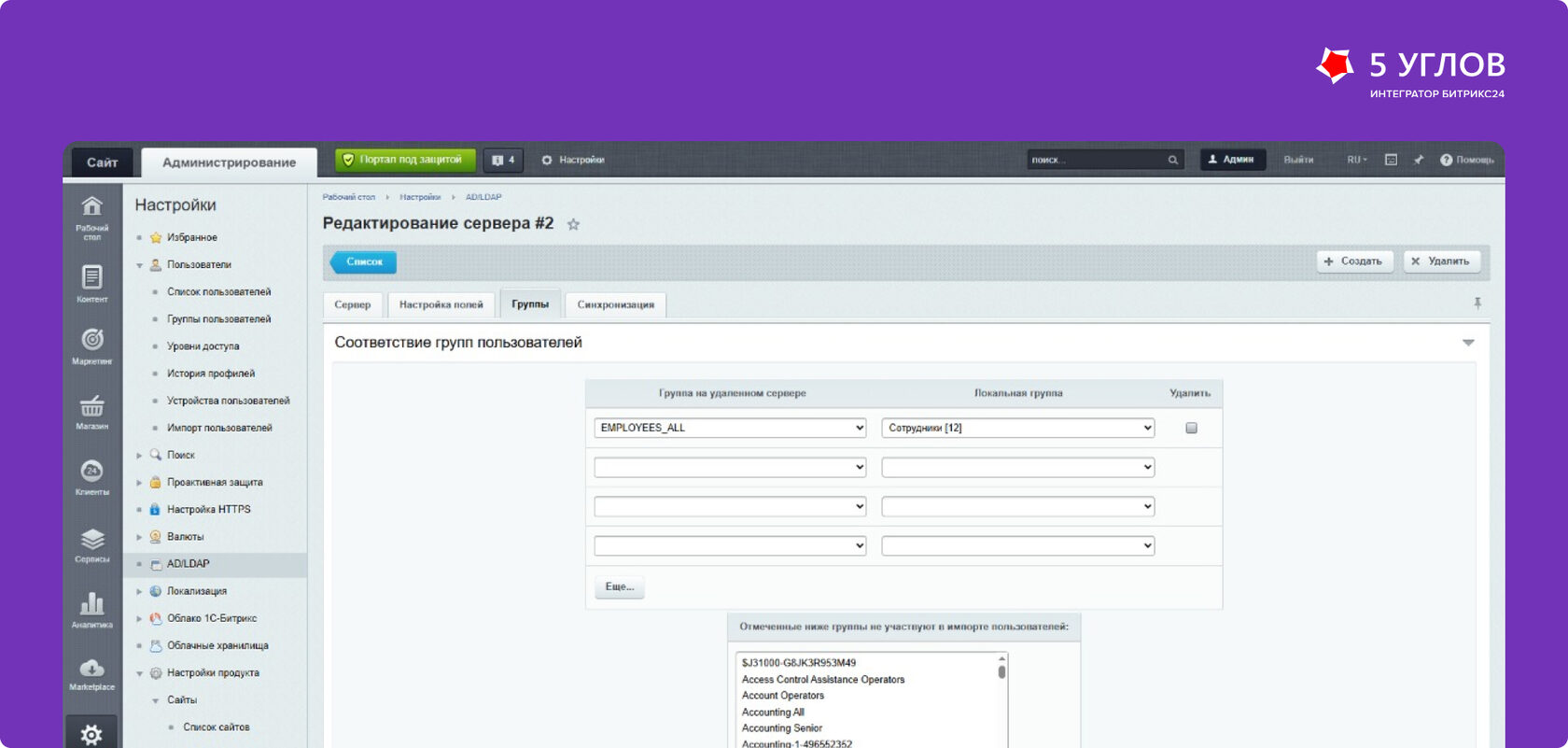
Task: Open Уровни доступа
Action: click(203, 346)
